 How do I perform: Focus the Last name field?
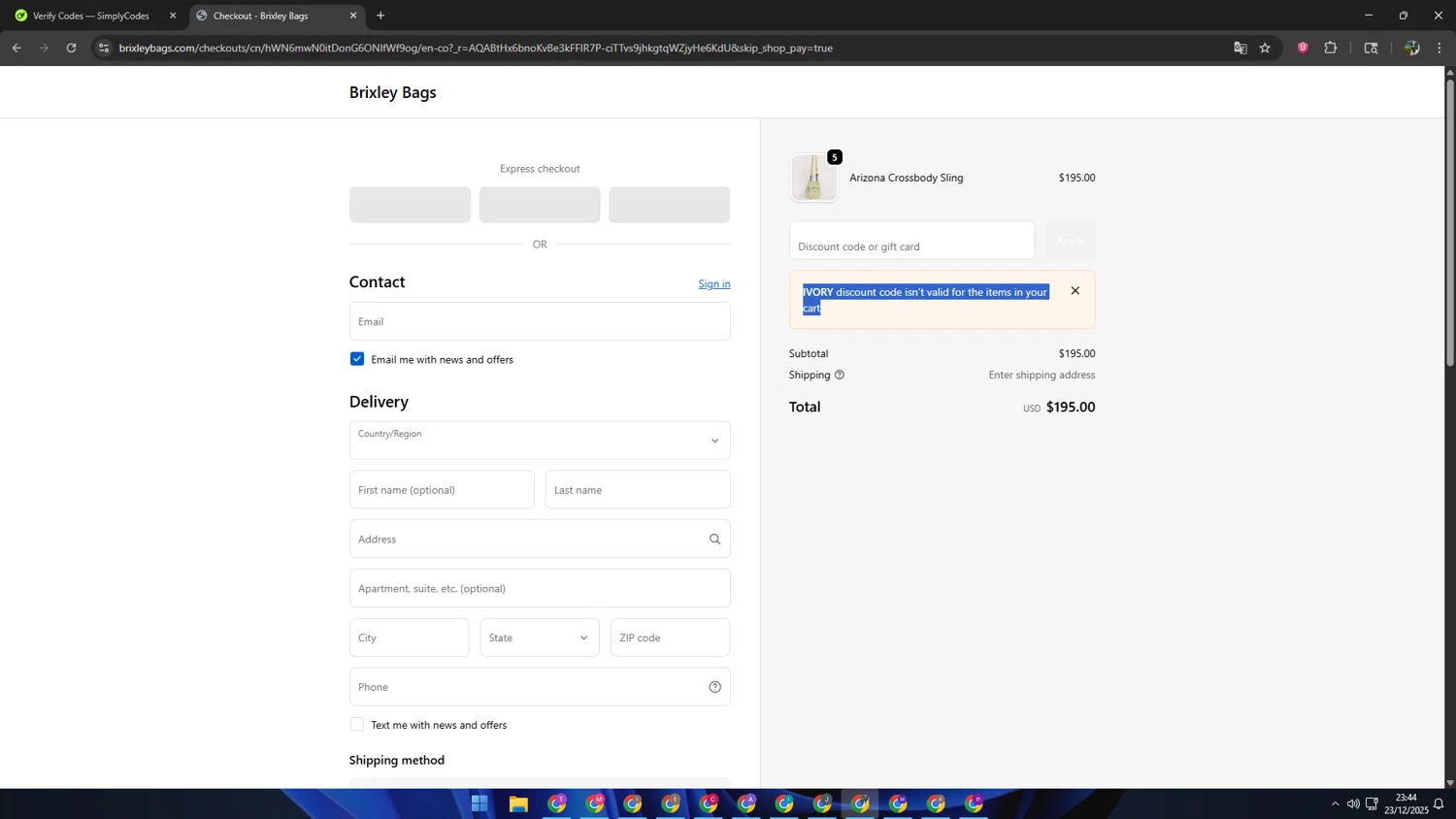(638, 490)
